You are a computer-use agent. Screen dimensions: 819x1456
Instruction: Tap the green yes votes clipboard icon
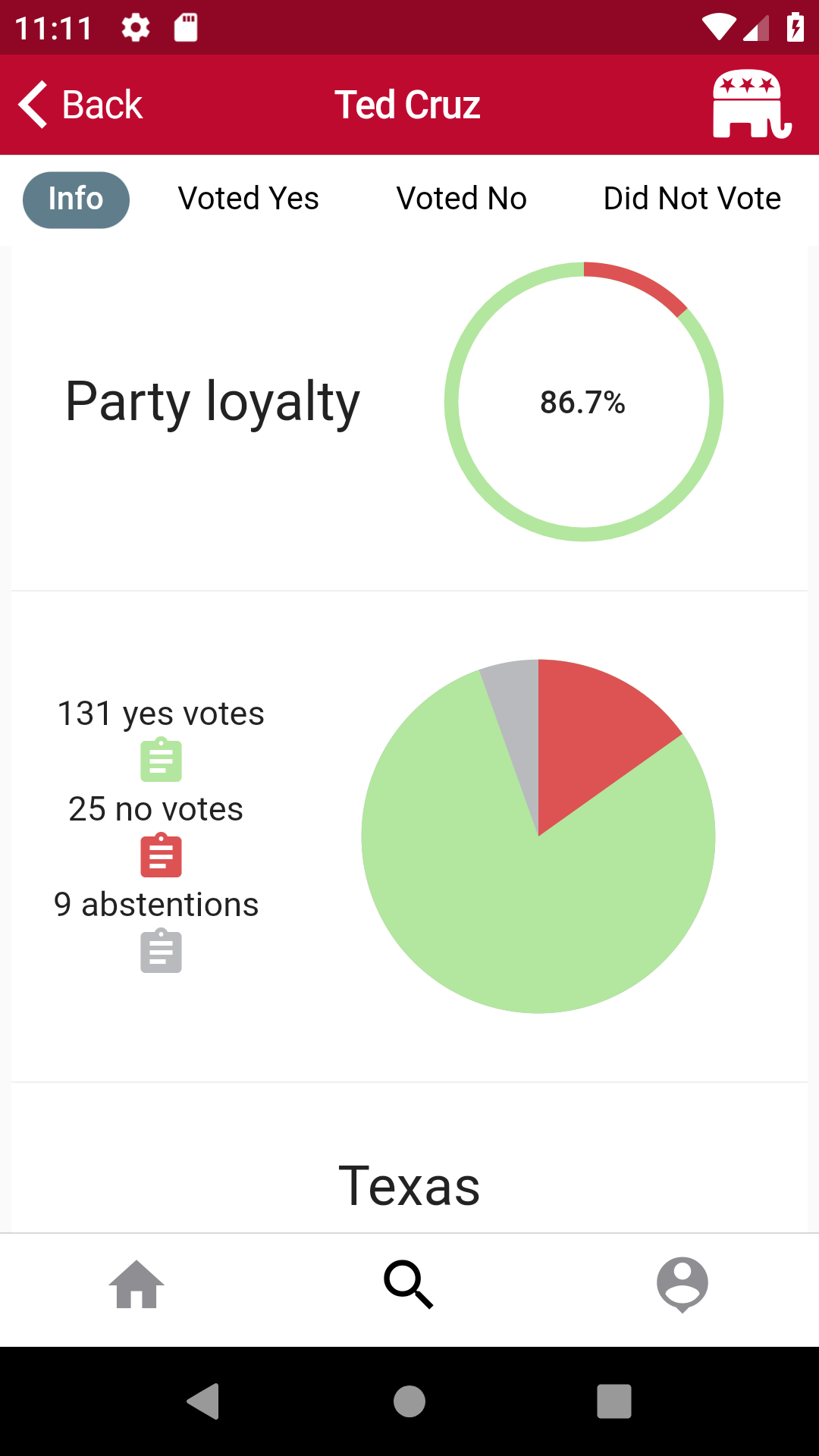click(x=161, y=760)
